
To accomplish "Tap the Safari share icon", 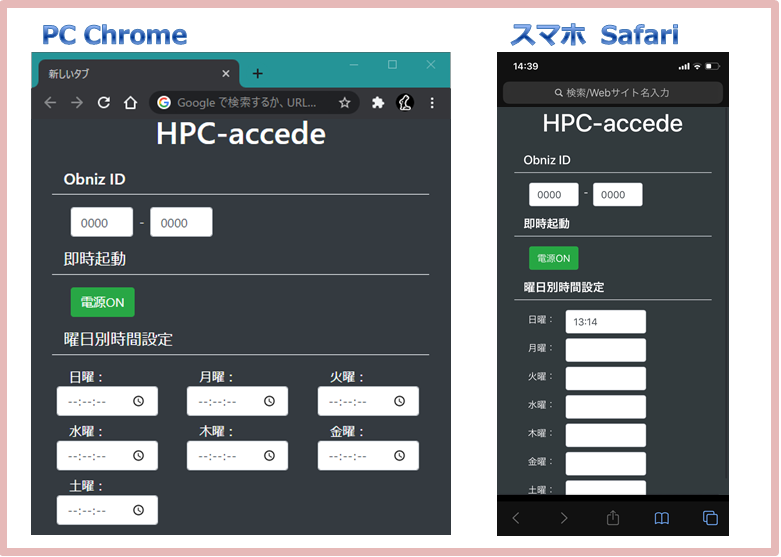I will pos(613,518).
